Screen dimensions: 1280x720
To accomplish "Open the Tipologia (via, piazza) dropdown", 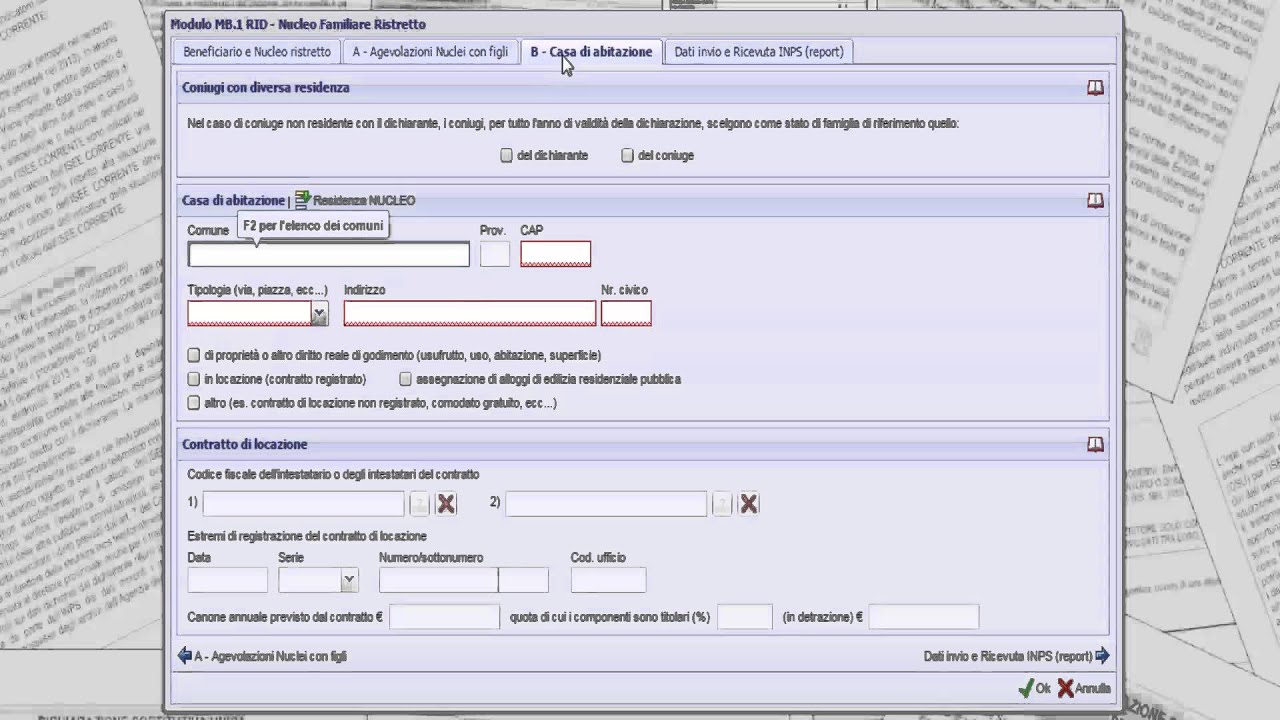I will click(x=319, y=314).
